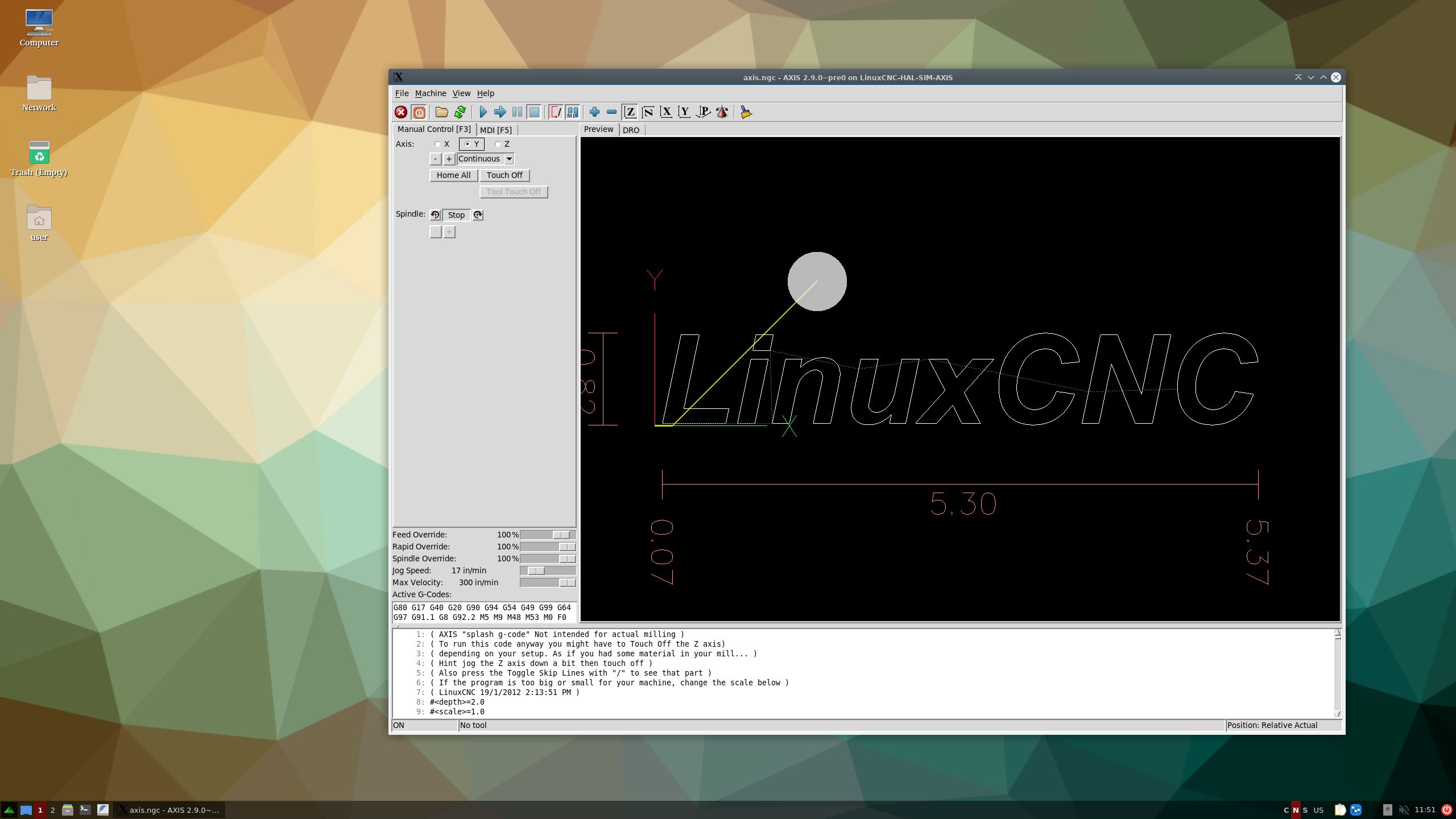Click the clipboard icon in system tray

(1340, 810)
